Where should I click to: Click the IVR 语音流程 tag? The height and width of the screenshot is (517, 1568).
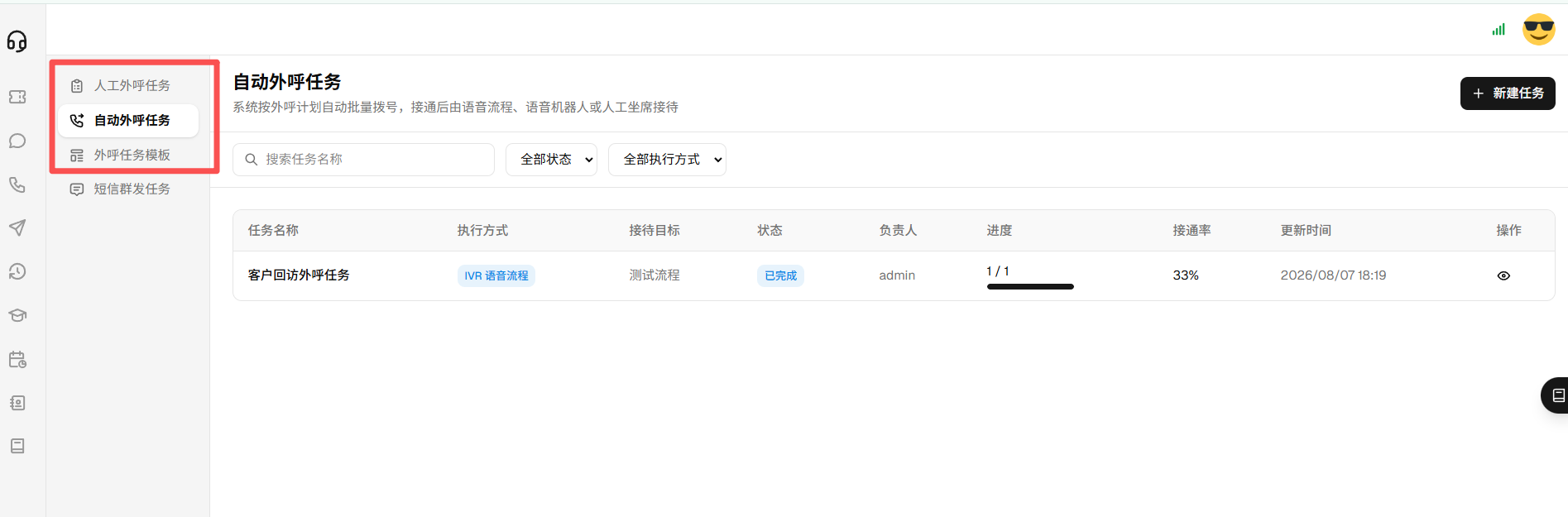pos(496,275)
